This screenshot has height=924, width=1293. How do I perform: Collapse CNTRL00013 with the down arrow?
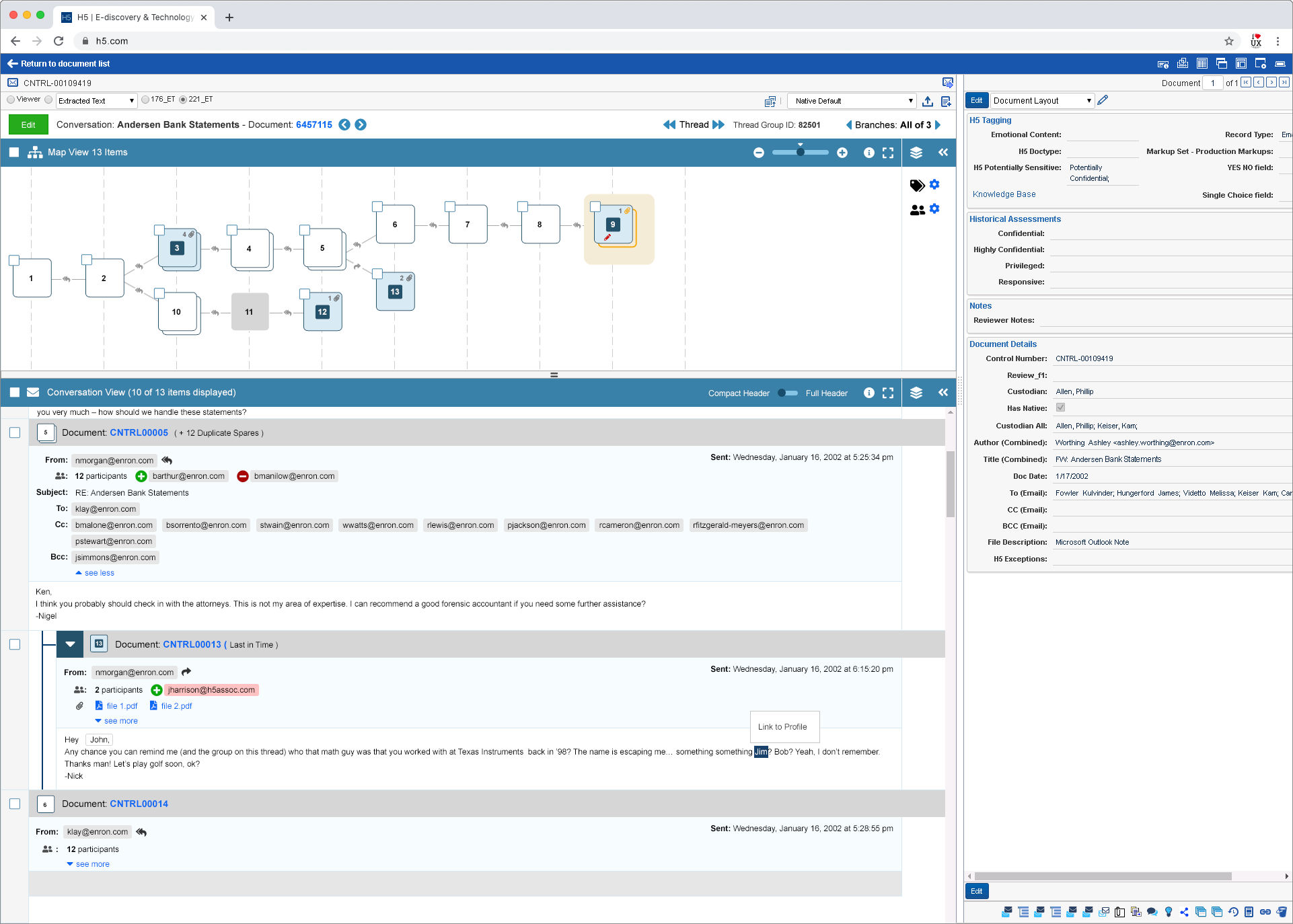click(70, 644)
